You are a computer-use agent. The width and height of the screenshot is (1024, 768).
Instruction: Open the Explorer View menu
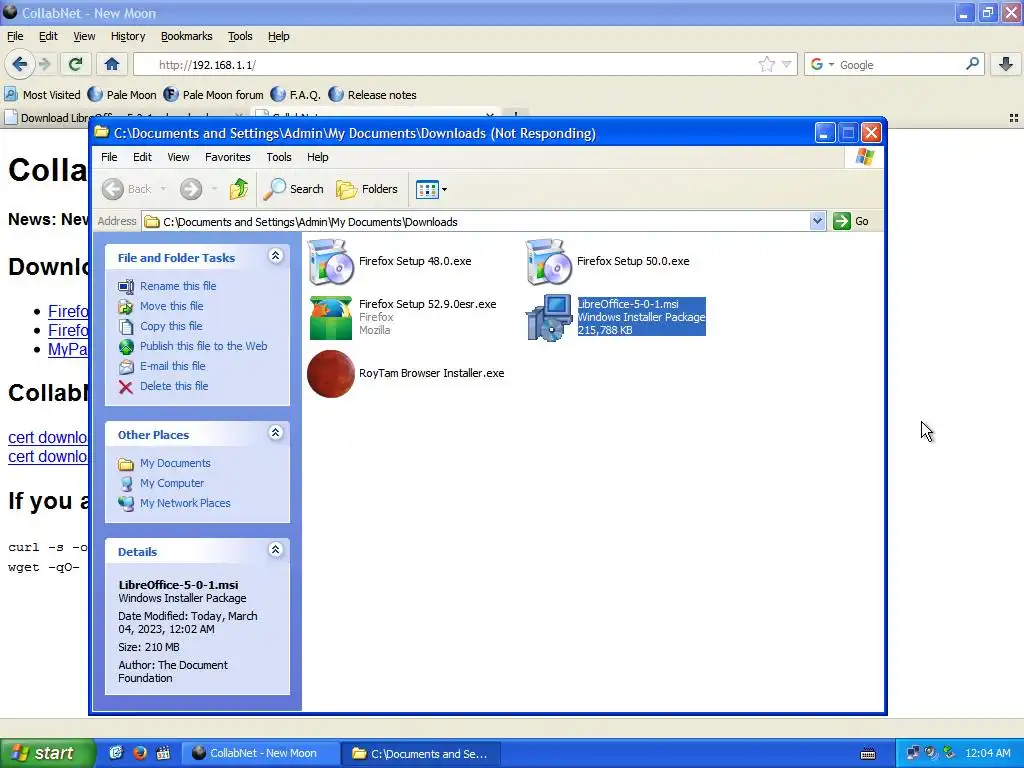pos(178,157)
